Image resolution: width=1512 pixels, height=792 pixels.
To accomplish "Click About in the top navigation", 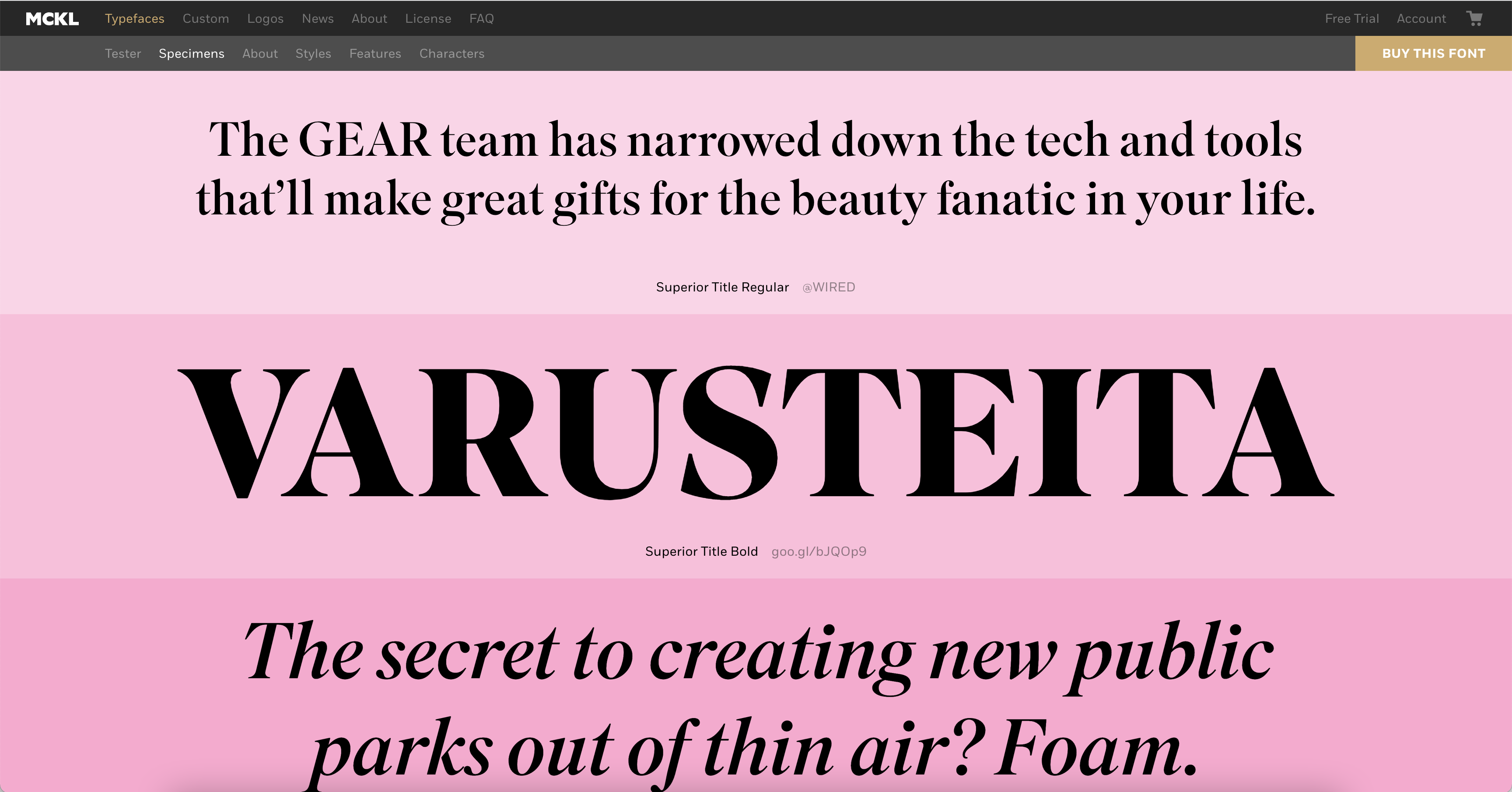I will pos(369,19).
